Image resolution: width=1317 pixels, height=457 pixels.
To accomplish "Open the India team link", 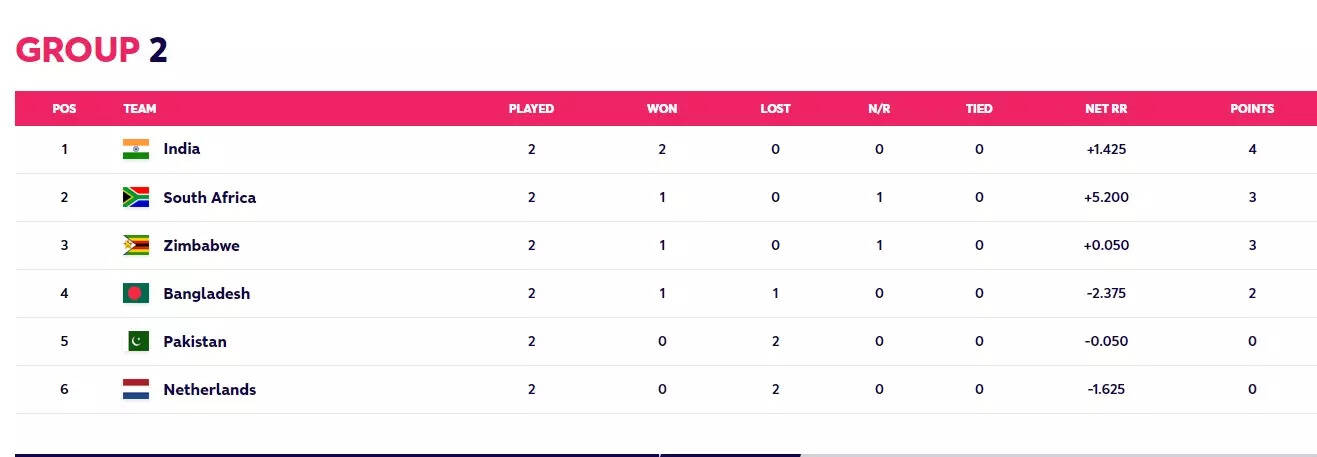I will pyautogui.click(x=182, y=149).
